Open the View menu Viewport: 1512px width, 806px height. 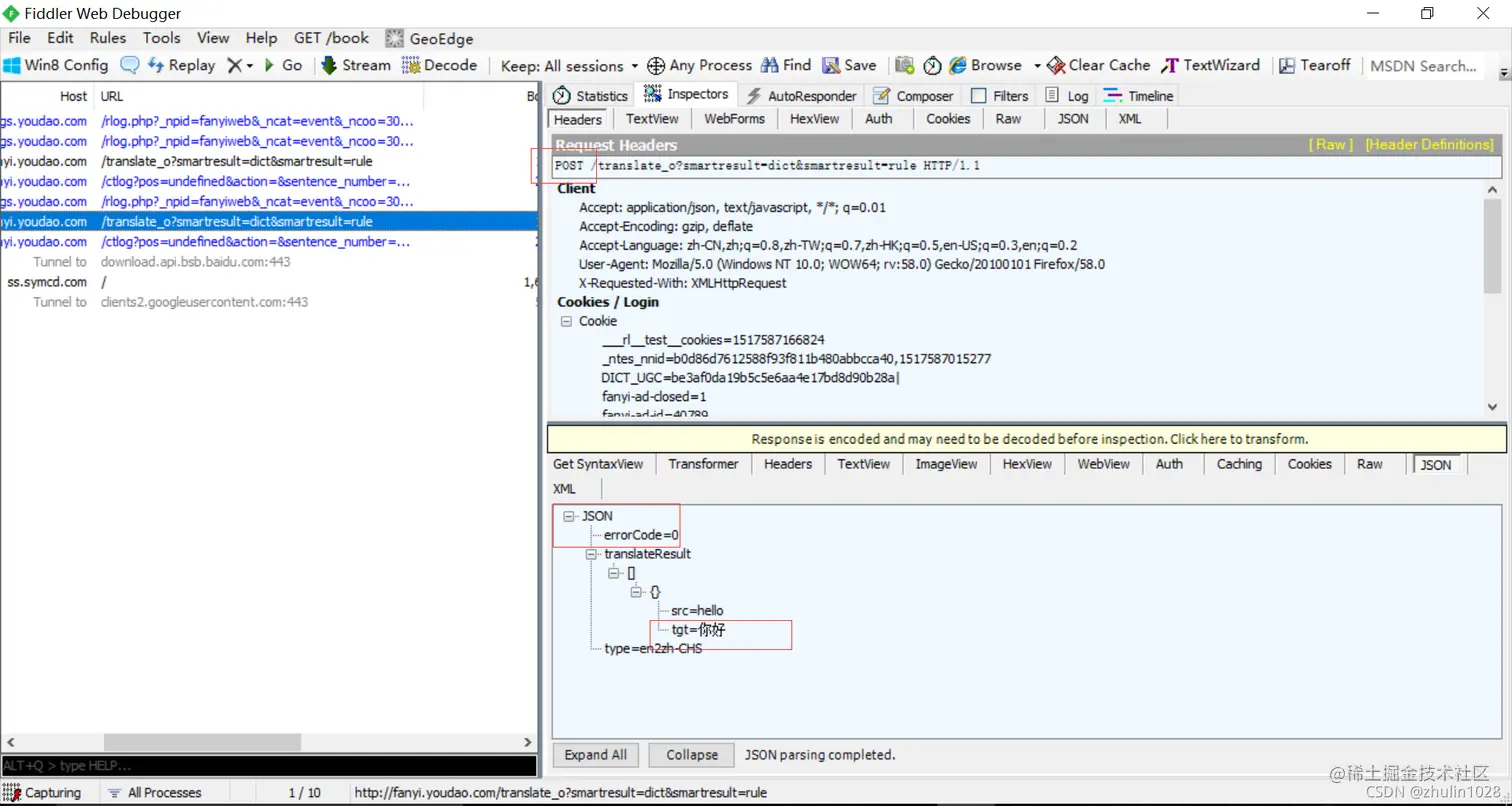pos(213,38)
